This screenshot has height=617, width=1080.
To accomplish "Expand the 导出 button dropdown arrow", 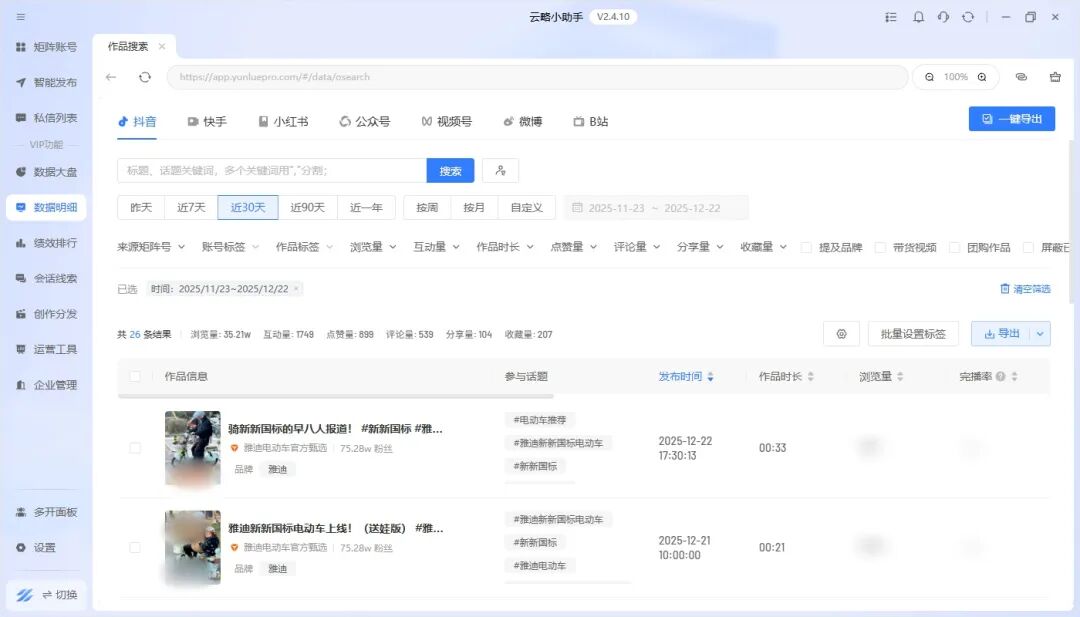I will click(1040, 334).
